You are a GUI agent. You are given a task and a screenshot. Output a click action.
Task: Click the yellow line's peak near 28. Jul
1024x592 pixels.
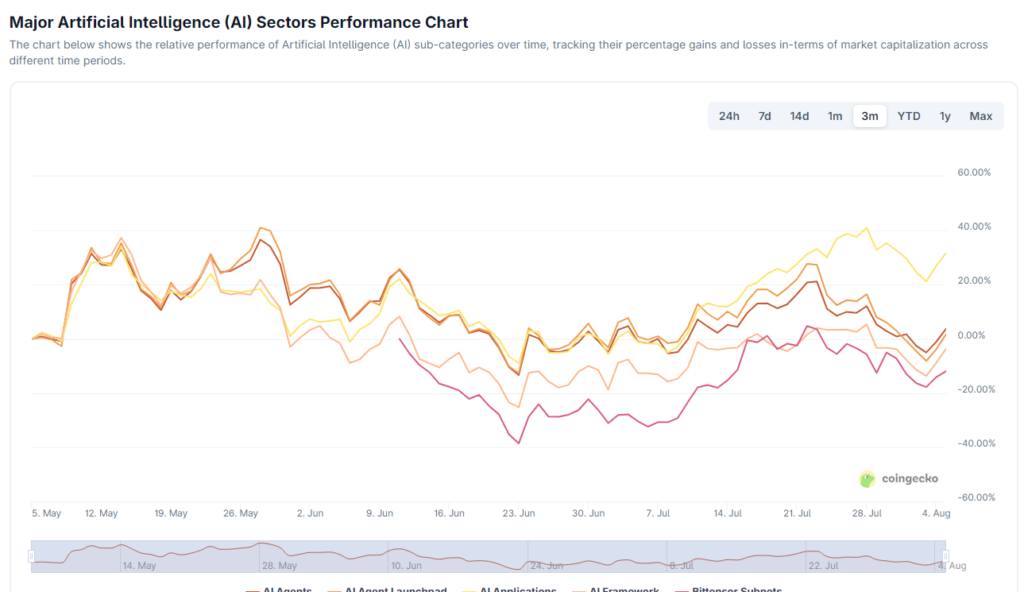[866, 228]
